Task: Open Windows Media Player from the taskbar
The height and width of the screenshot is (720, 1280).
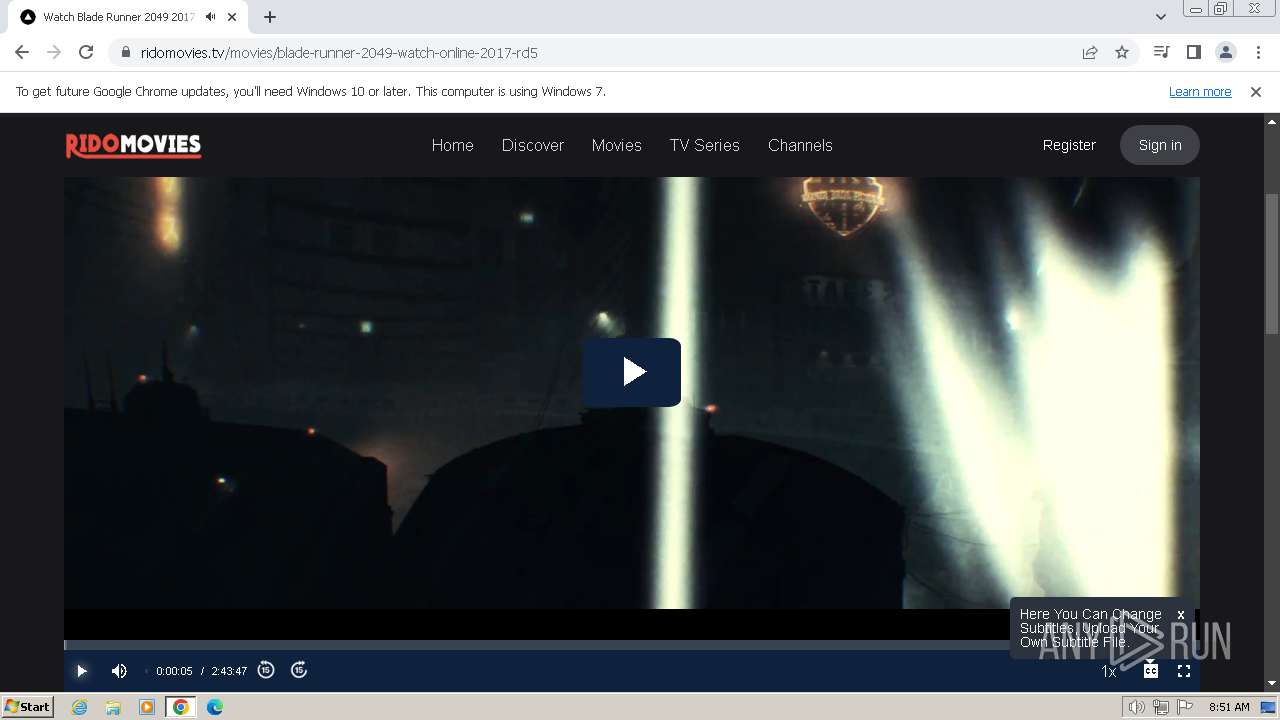Action: (147, 707)
